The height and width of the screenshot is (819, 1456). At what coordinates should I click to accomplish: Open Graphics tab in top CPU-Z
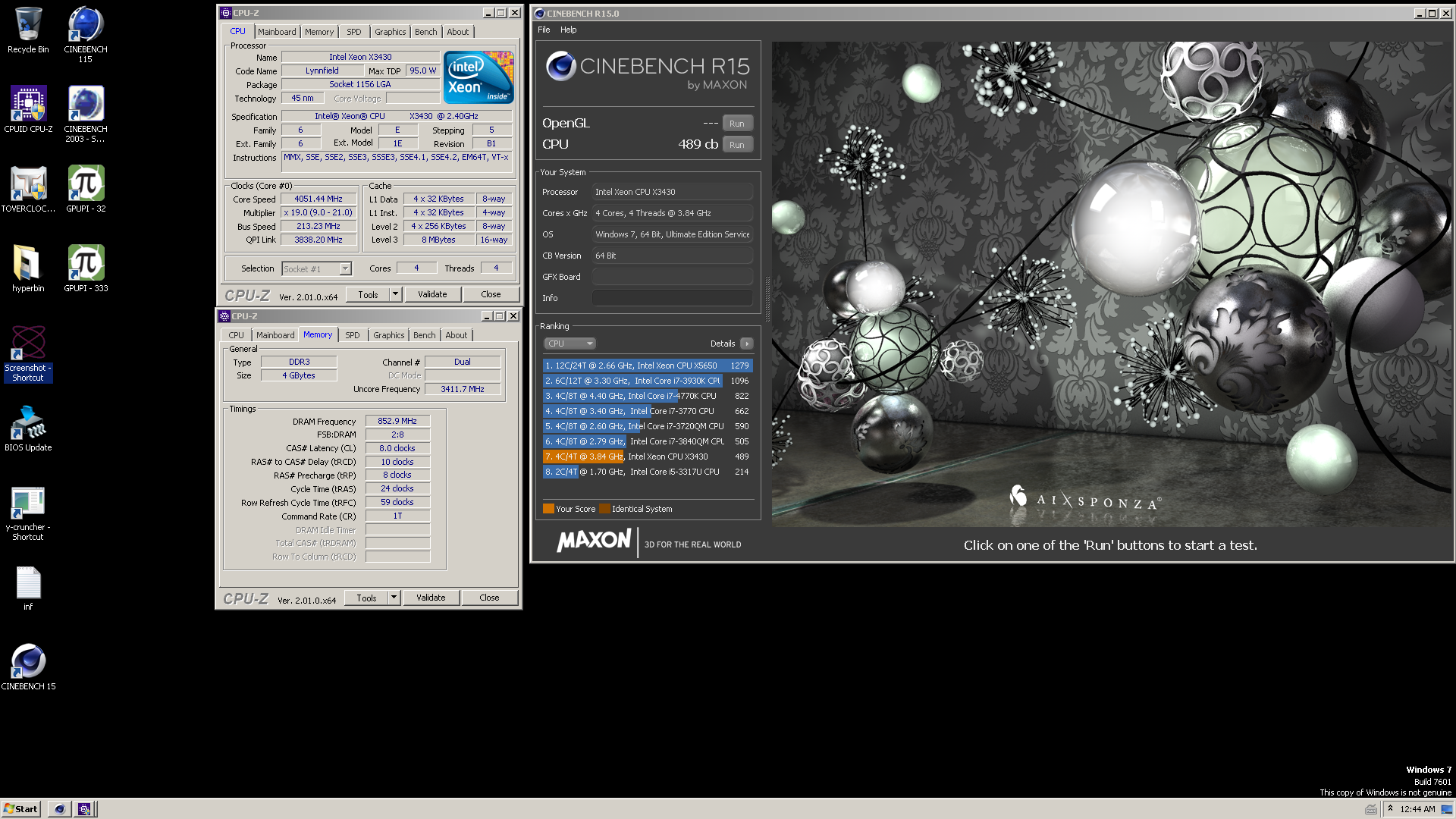(x=391, y=32)
